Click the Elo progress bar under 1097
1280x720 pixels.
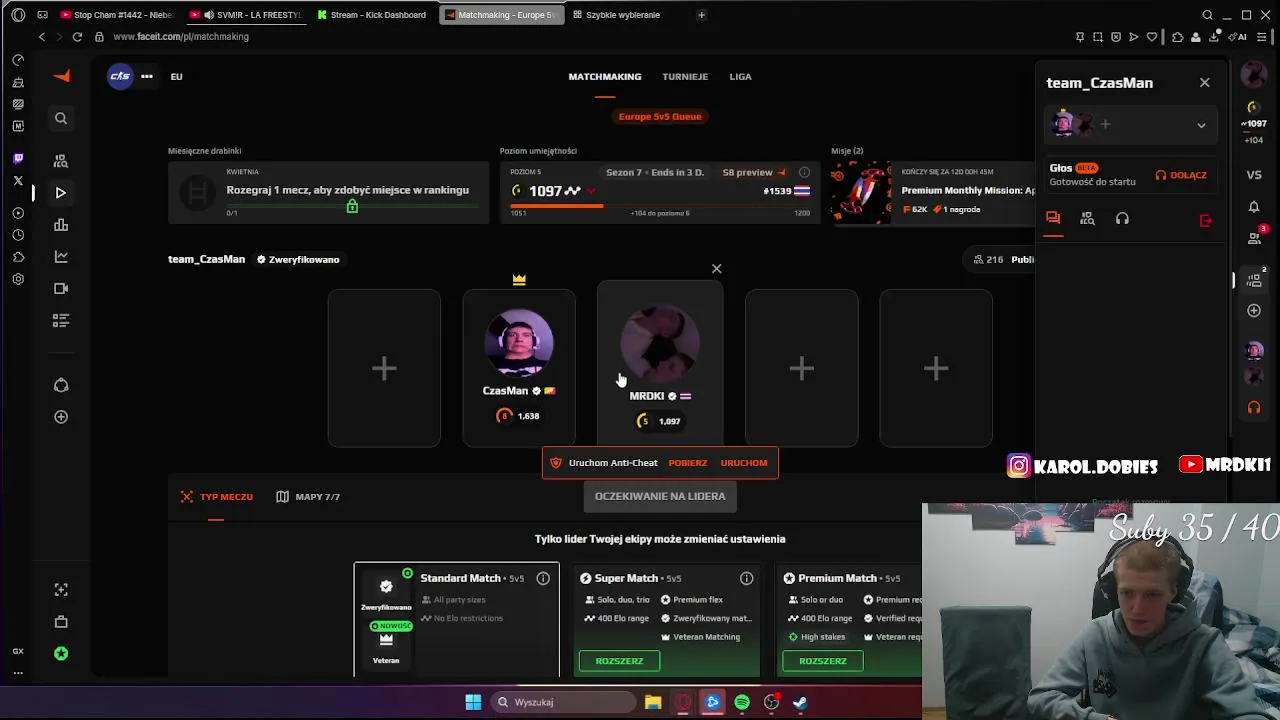(x=660, y=206)
